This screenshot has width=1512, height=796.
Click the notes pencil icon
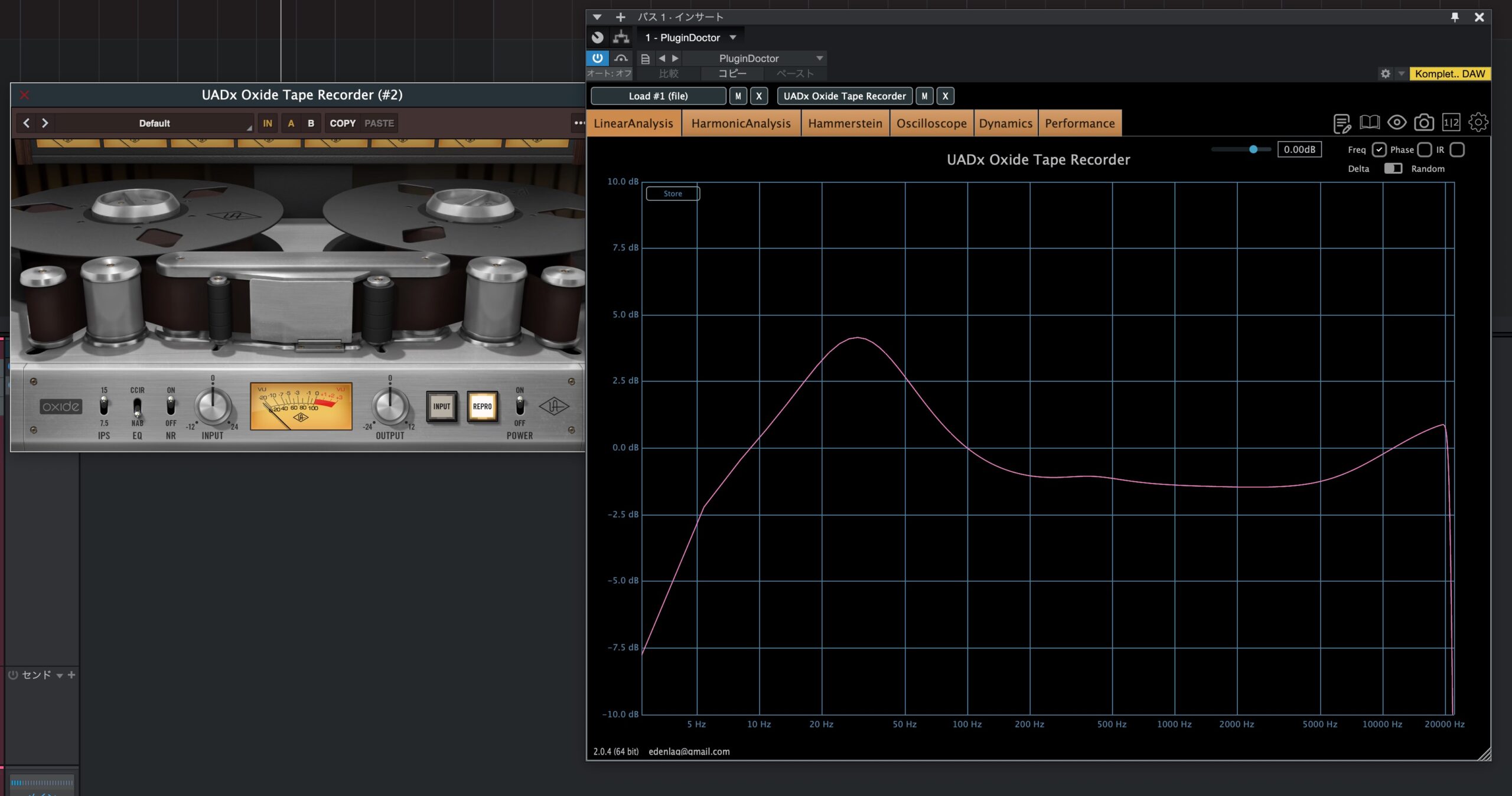[1342, 123]
